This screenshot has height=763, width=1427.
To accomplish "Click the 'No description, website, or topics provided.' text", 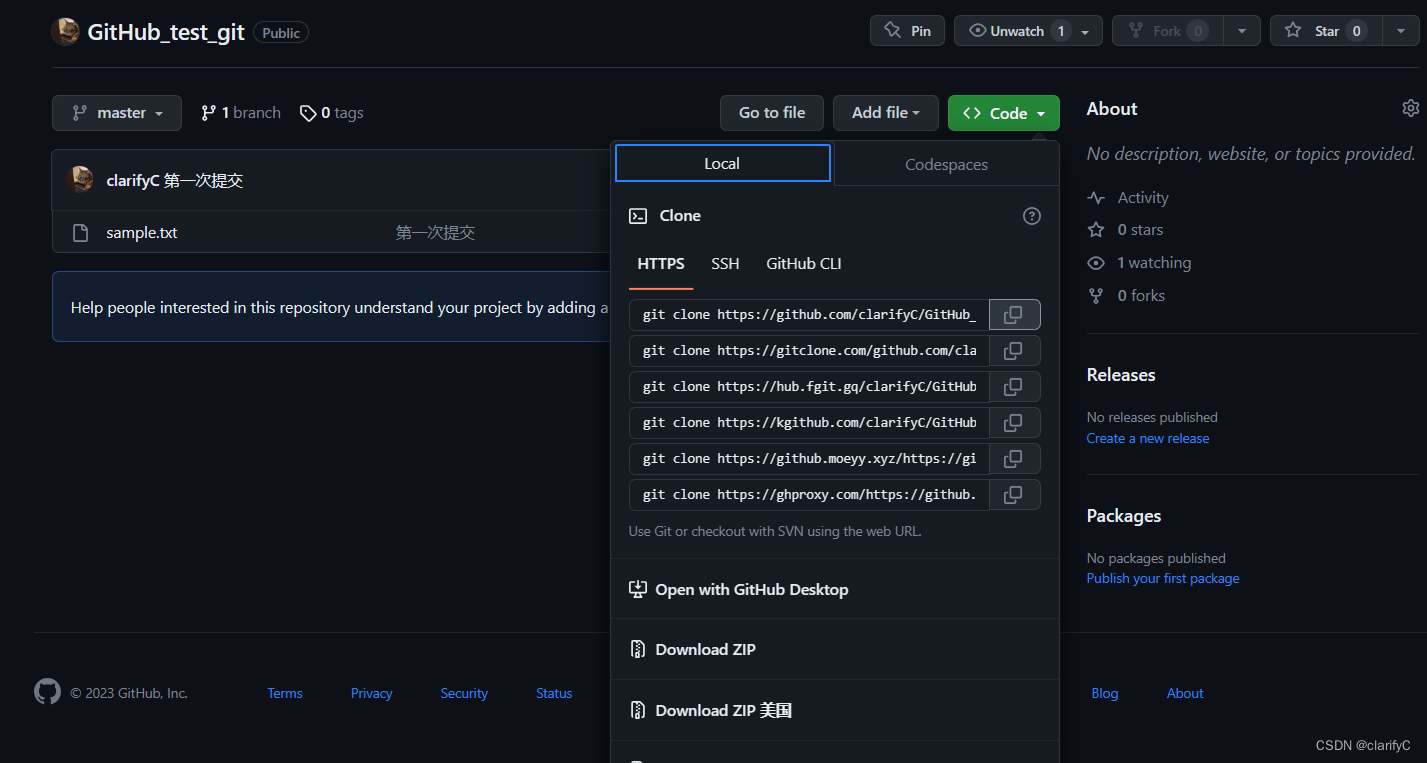I will tap(1251, 154).
